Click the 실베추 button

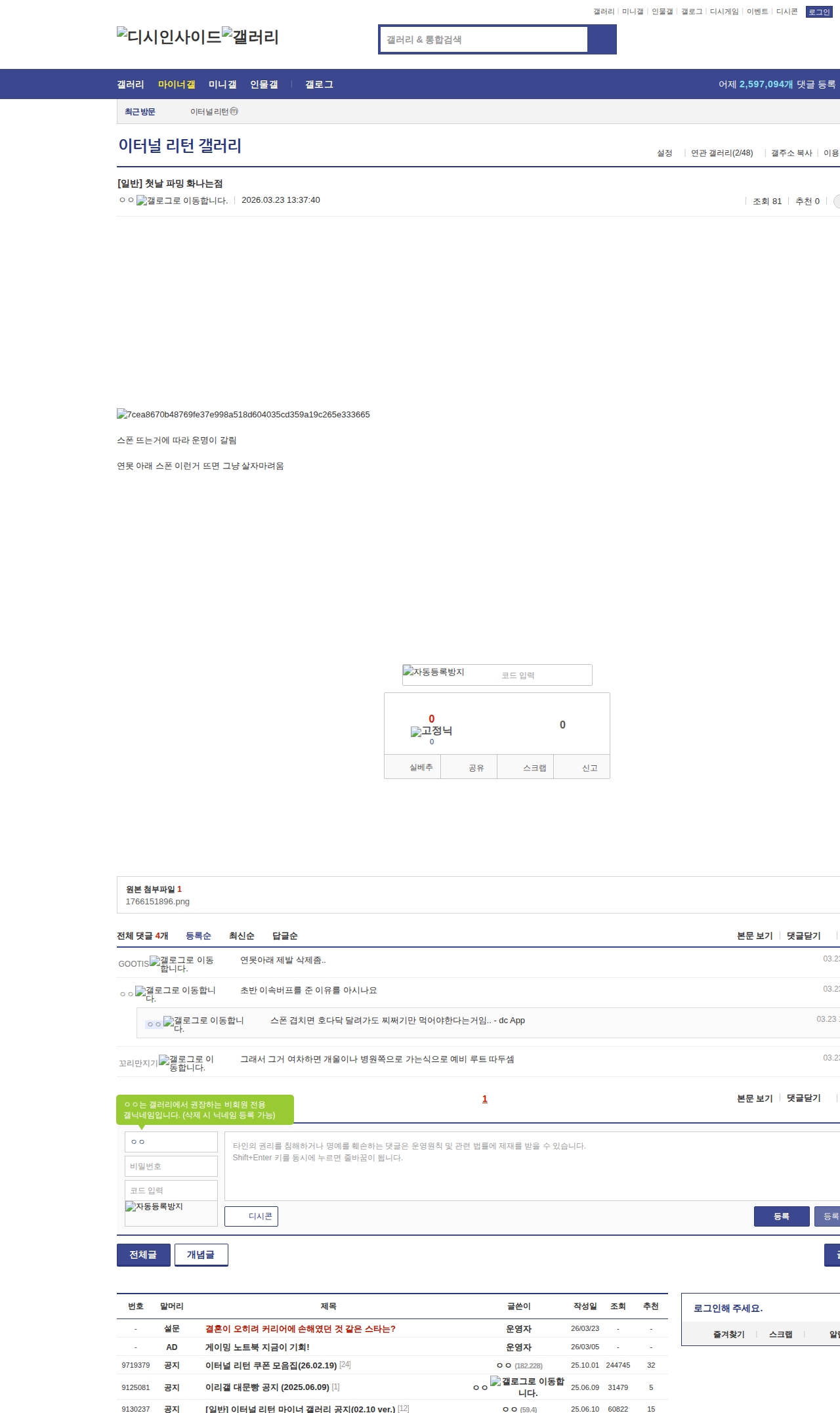click(421, 767)
